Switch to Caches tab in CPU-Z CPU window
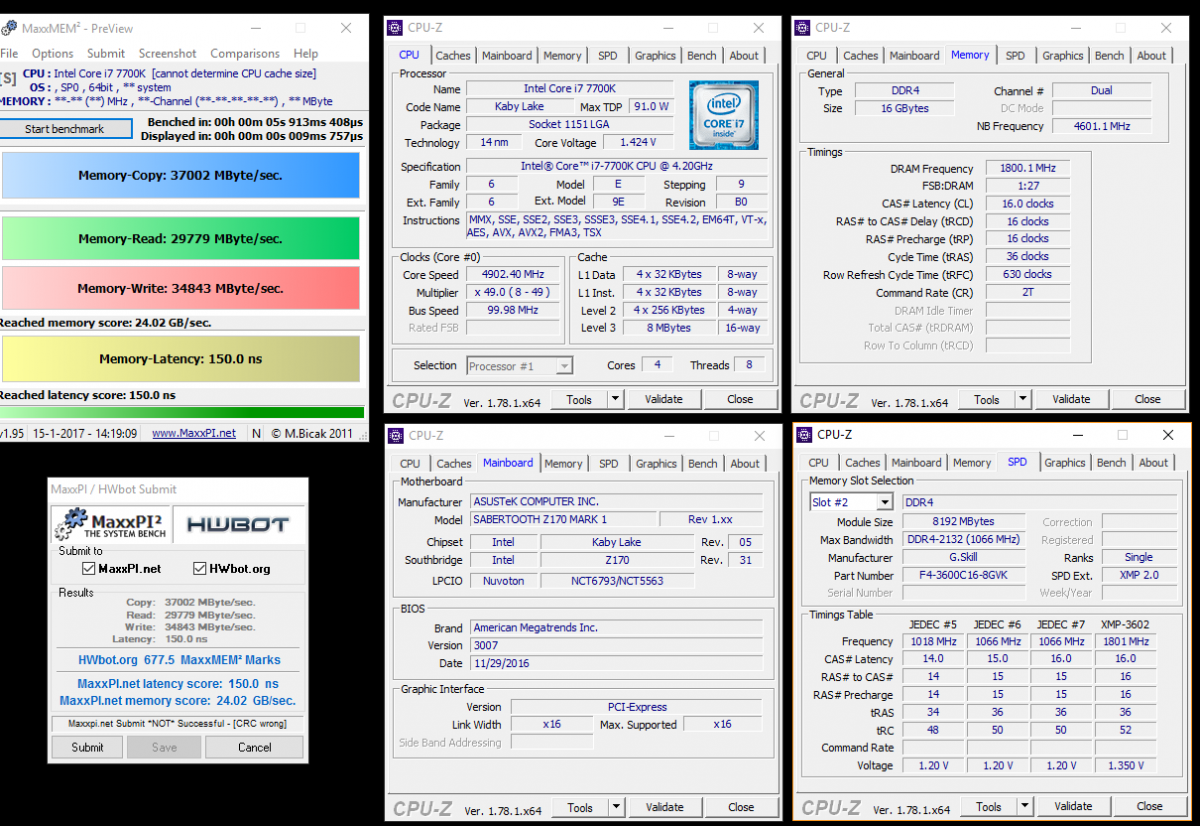Screen dimensions: 1200x826 click(453, 56)
